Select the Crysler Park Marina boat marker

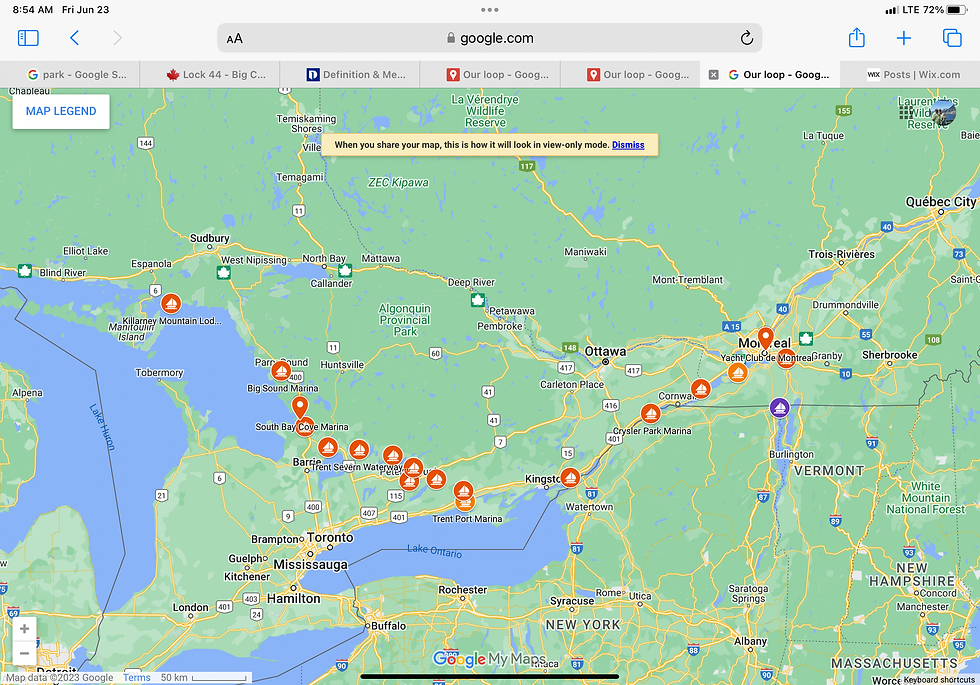pos(651,414)
